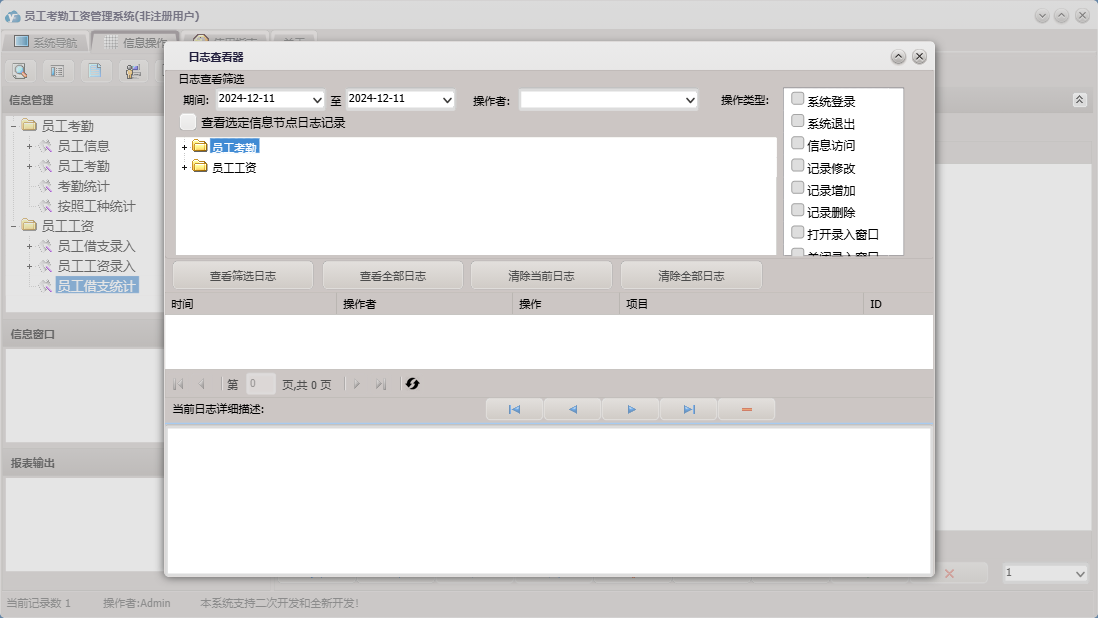The width and height of the screenshot is (1098, 618).
Task: Select 员工工资录入 in sidebar tree
Action: tap(96, 266)
